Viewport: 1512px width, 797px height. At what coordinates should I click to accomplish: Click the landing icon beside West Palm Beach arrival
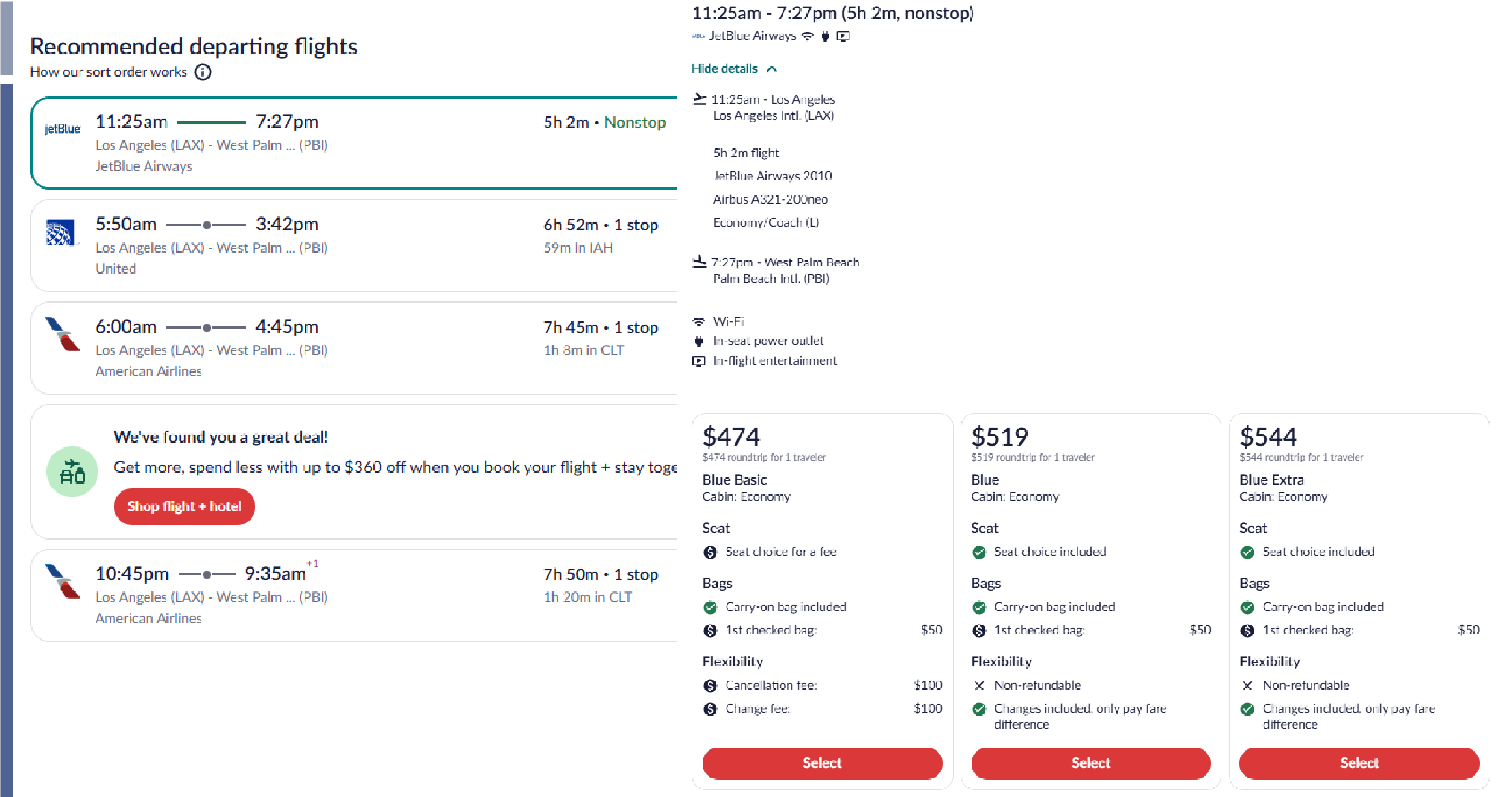(700, 260)
